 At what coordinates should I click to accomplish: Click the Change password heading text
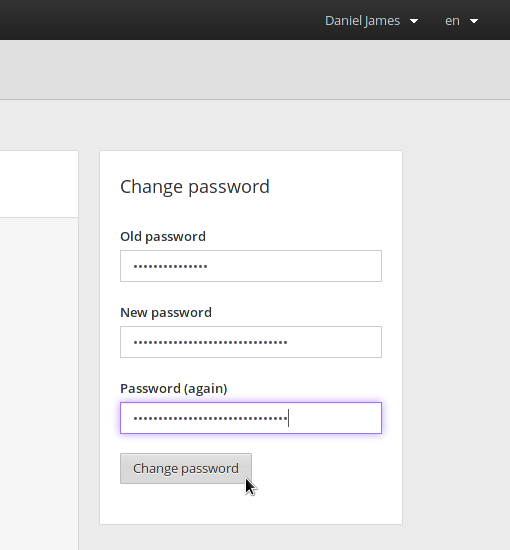[195, 187]
